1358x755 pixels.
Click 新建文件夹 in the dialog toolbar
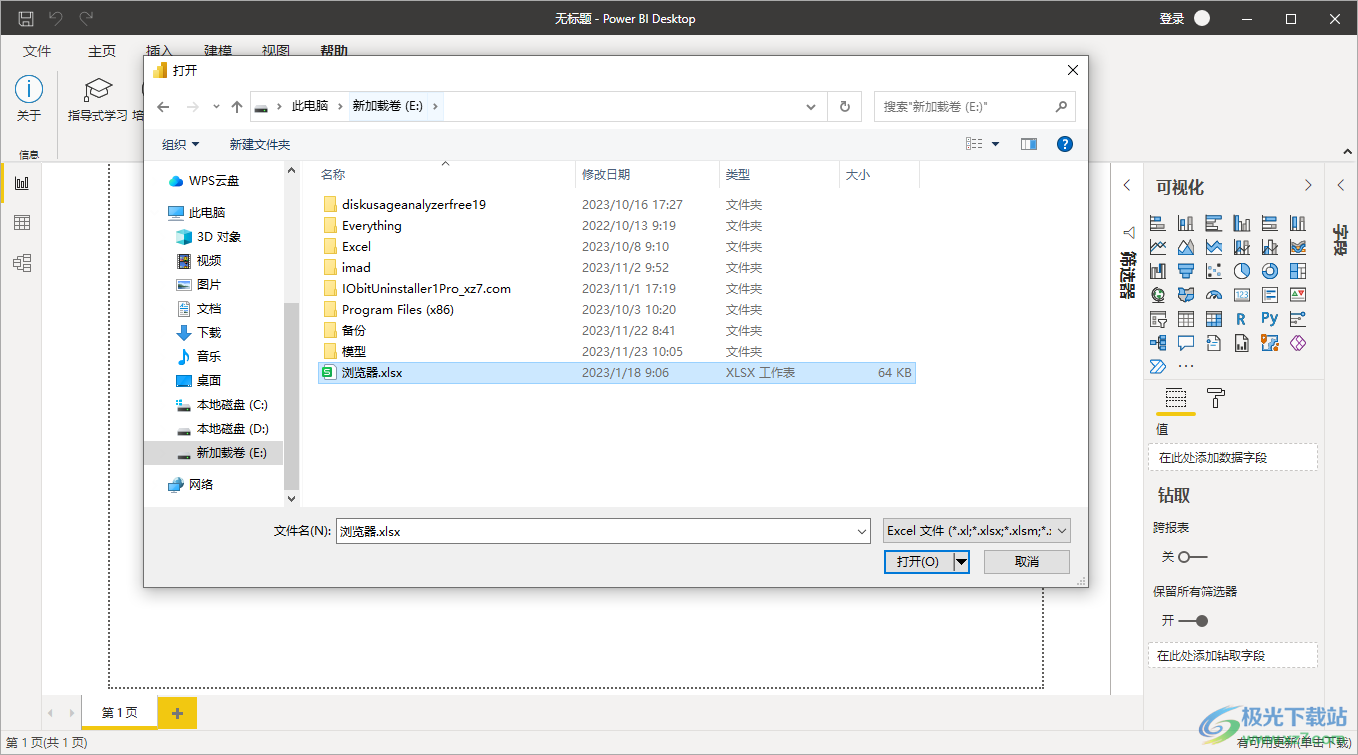point(260,145)
